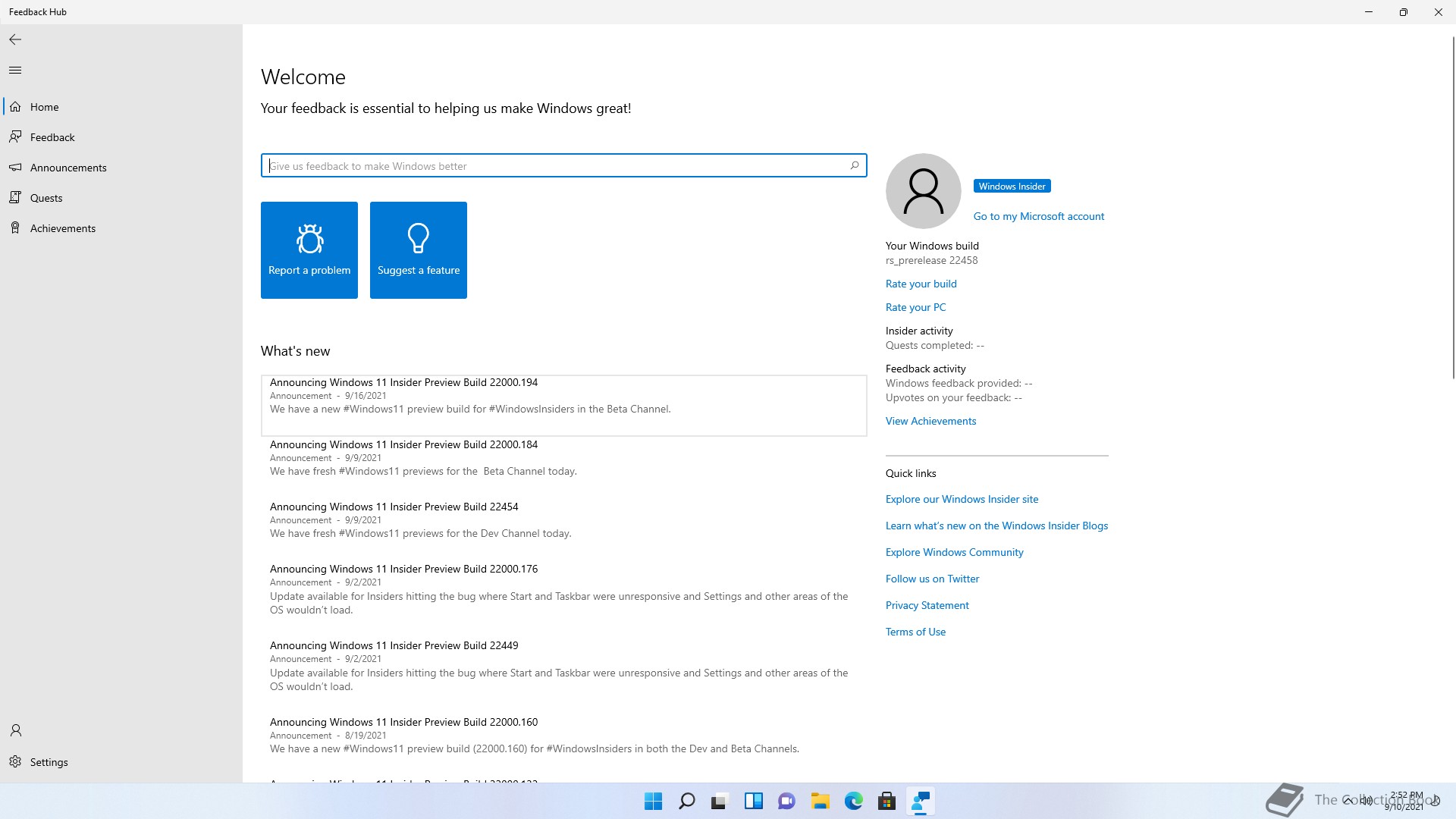Image resolution: width=1456 pixels, height=819 pixels.
Task: Click the account icon in sidebar
Action: click(x=15, y=730)
